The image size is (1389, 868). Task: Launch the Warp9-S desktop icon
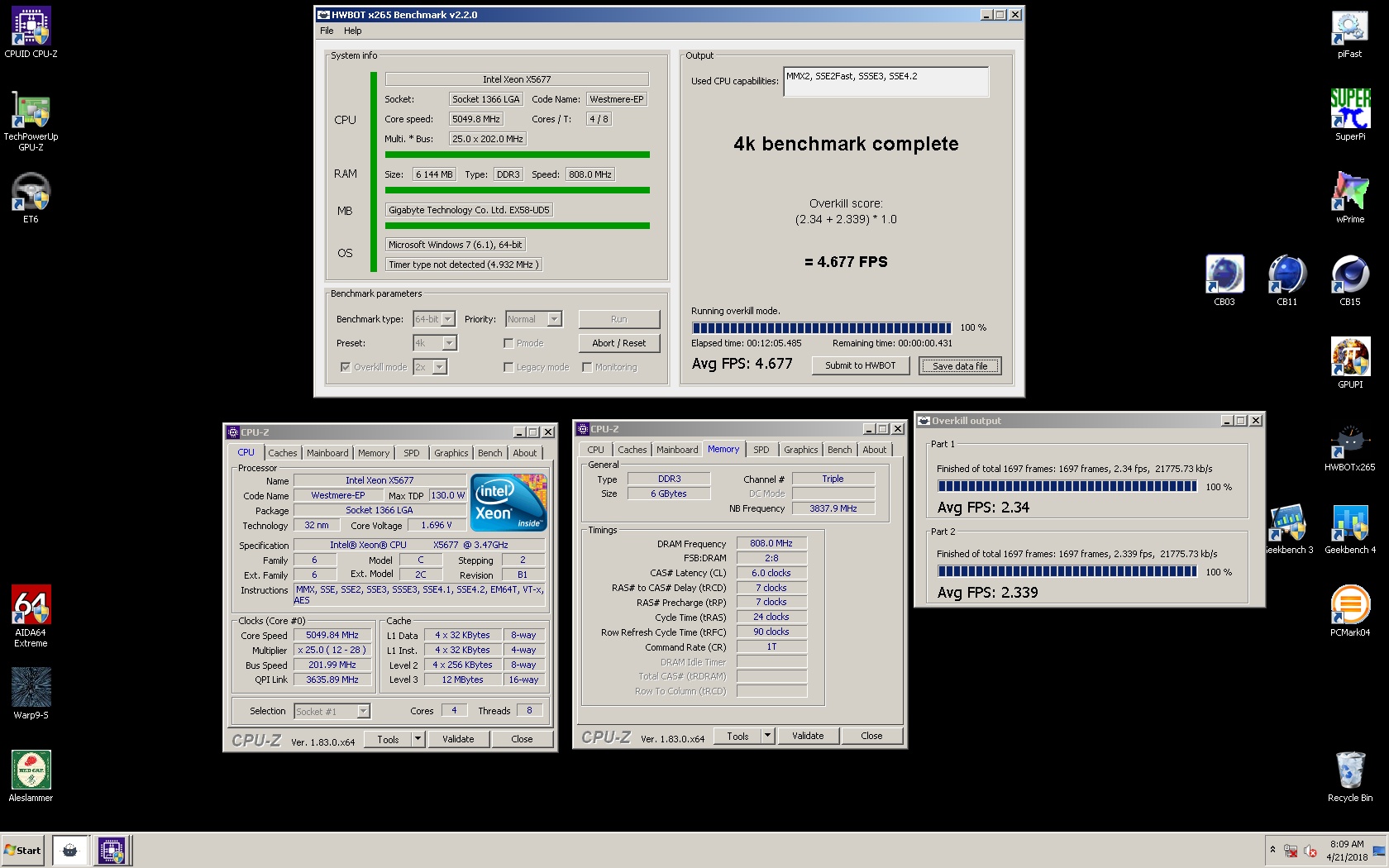(31, 694)
